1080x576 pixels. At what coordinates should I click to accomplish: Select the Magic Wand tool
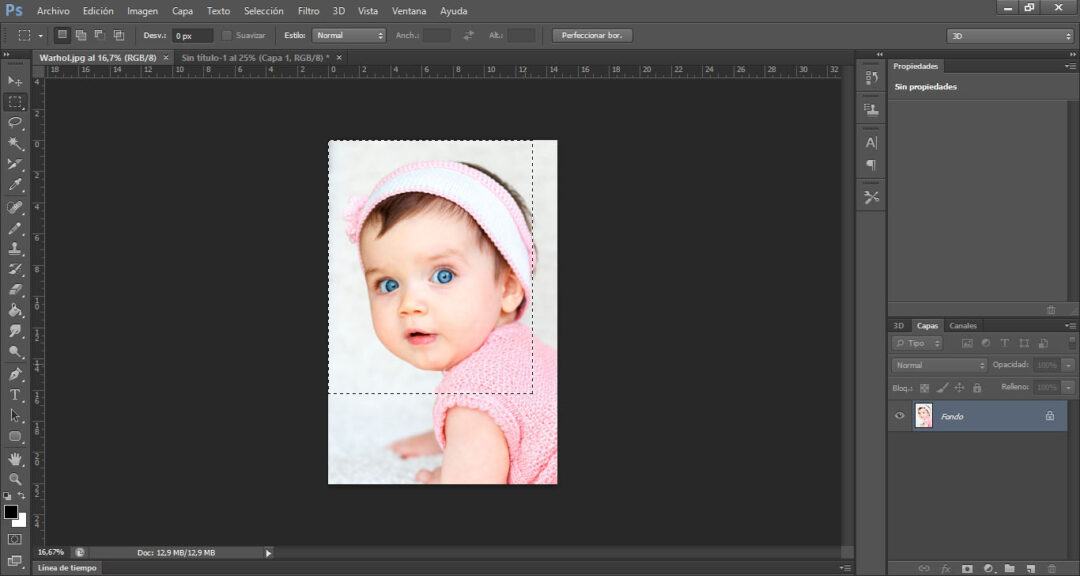tap(14, 143)
